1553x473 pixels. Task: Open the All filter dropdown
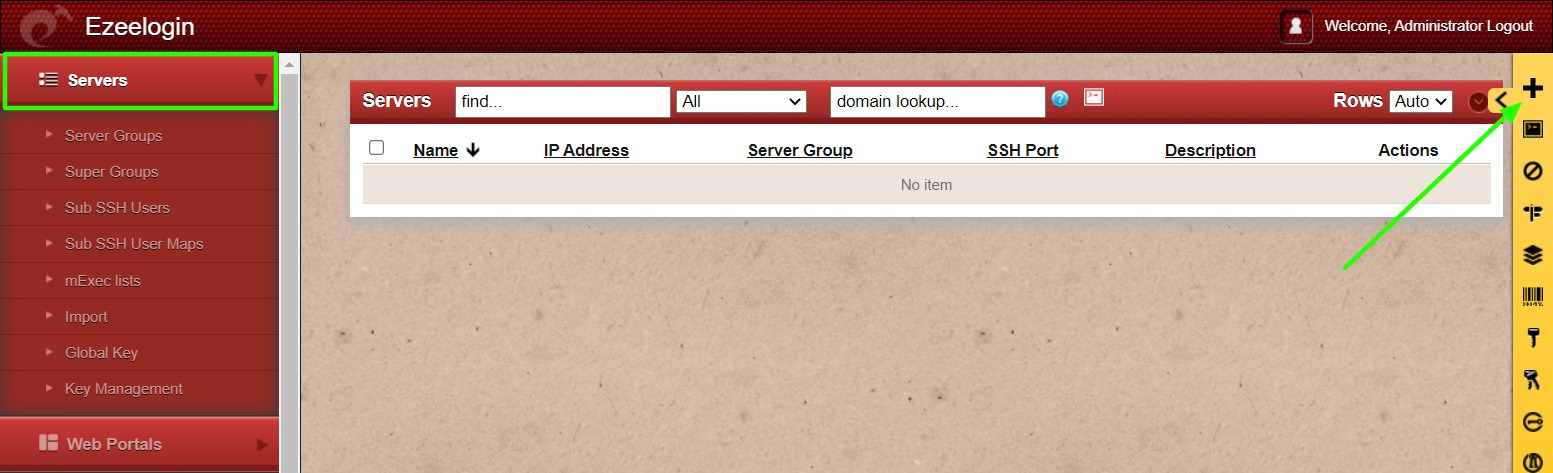pos(742,101)
